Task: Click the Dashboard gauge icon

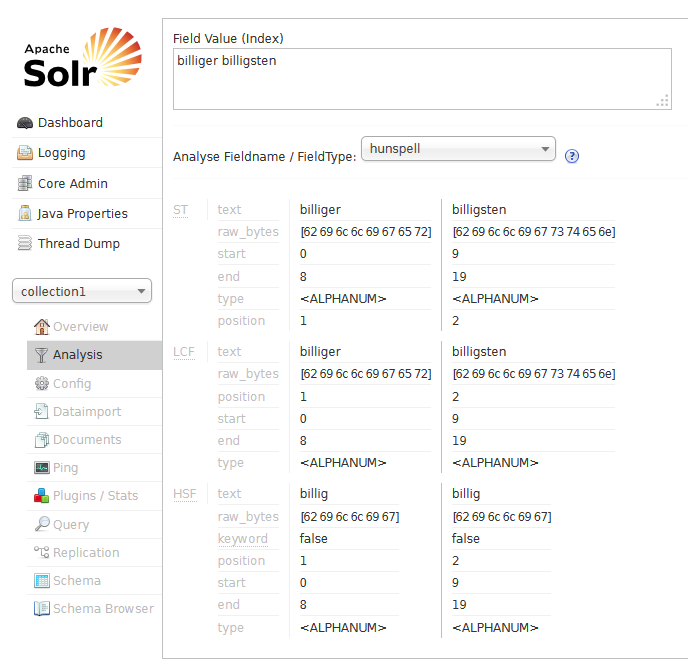Action: tap(25, 123)
